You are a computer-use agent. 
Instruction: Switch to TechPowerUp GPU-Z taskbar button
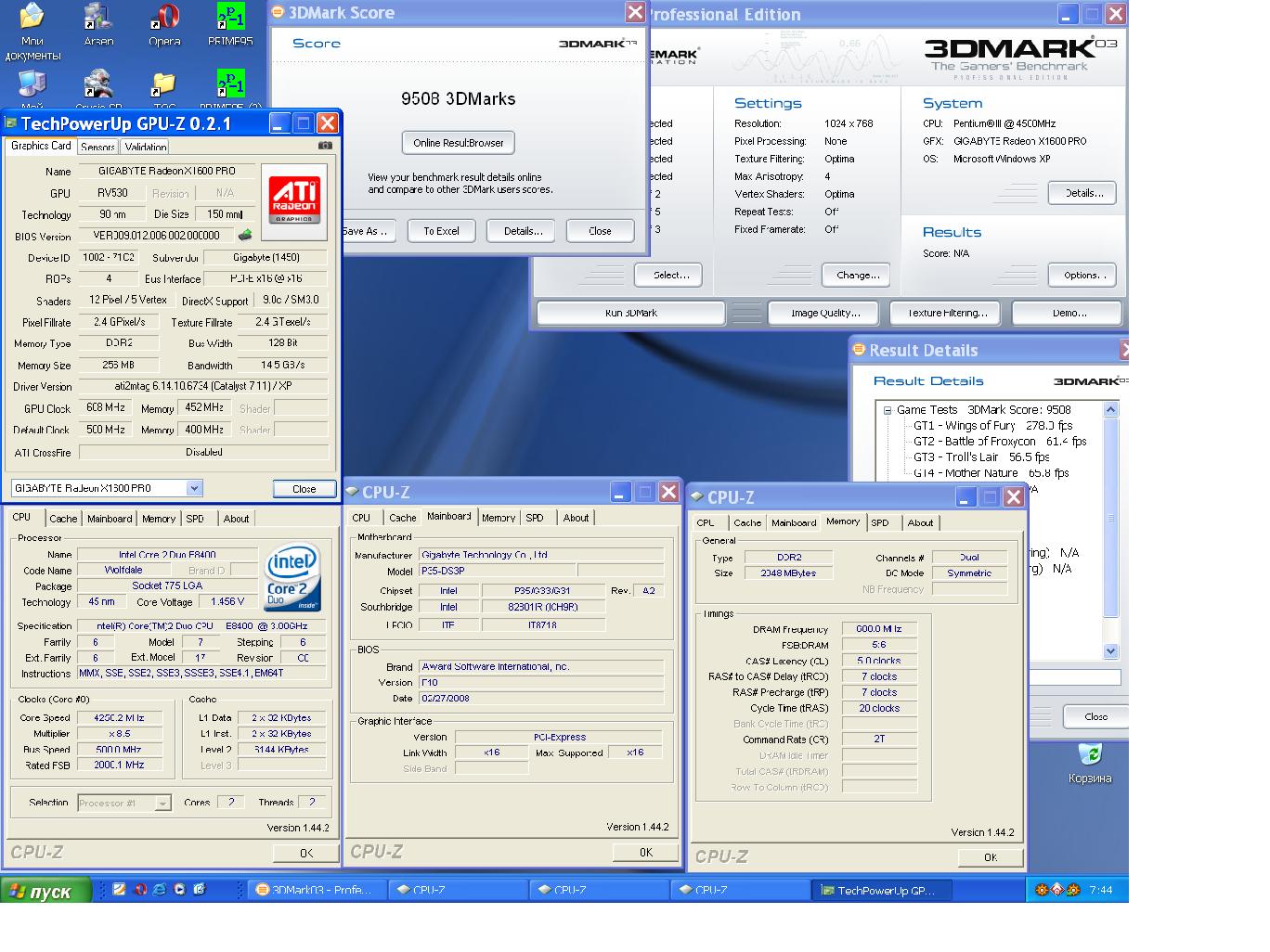click(x=882, y=890)
